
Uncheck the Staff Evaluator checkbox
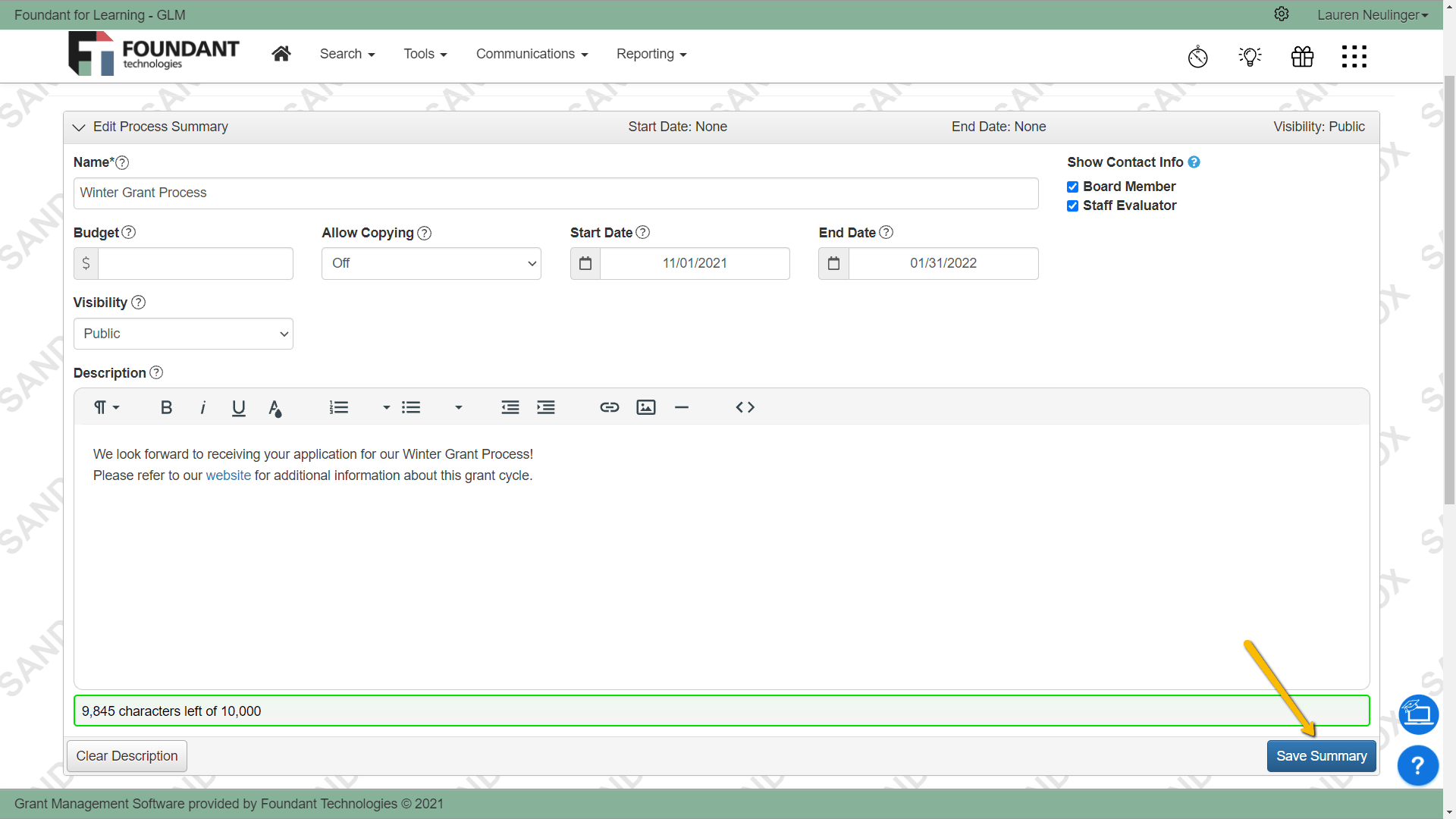pos(1072,206)
